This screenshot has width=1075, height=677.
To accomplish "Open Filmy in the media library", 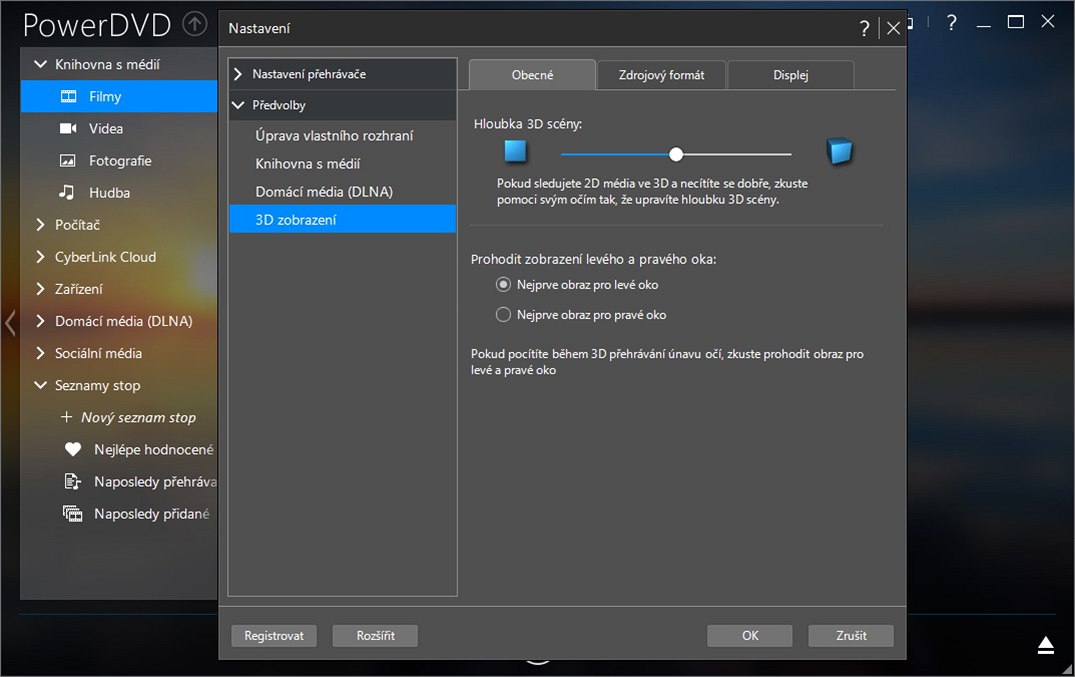I will click(104, 97).
